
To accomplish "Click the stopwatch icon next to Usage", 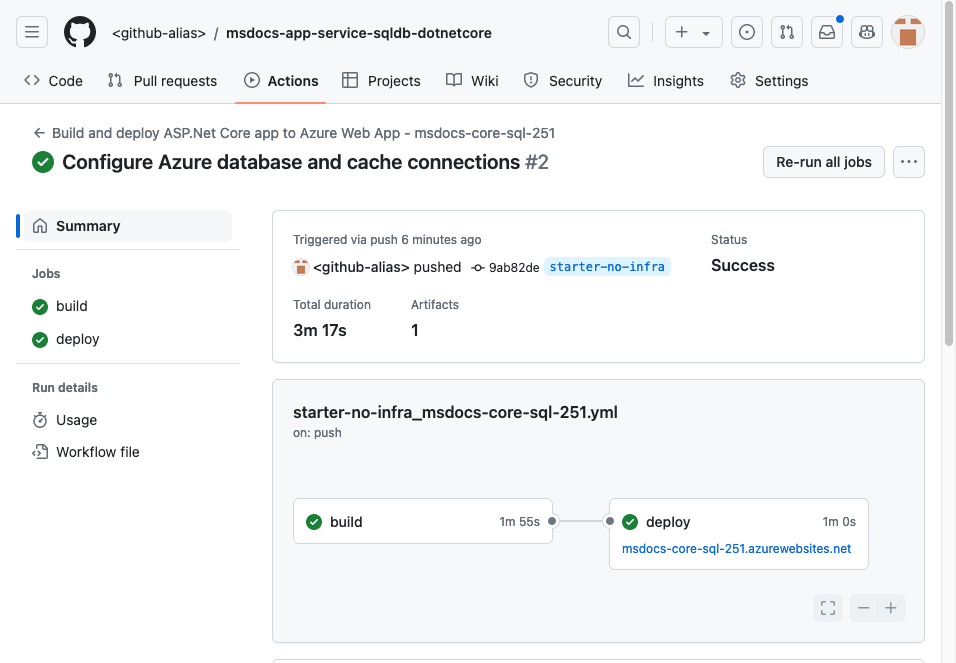I will coord(40,420).
